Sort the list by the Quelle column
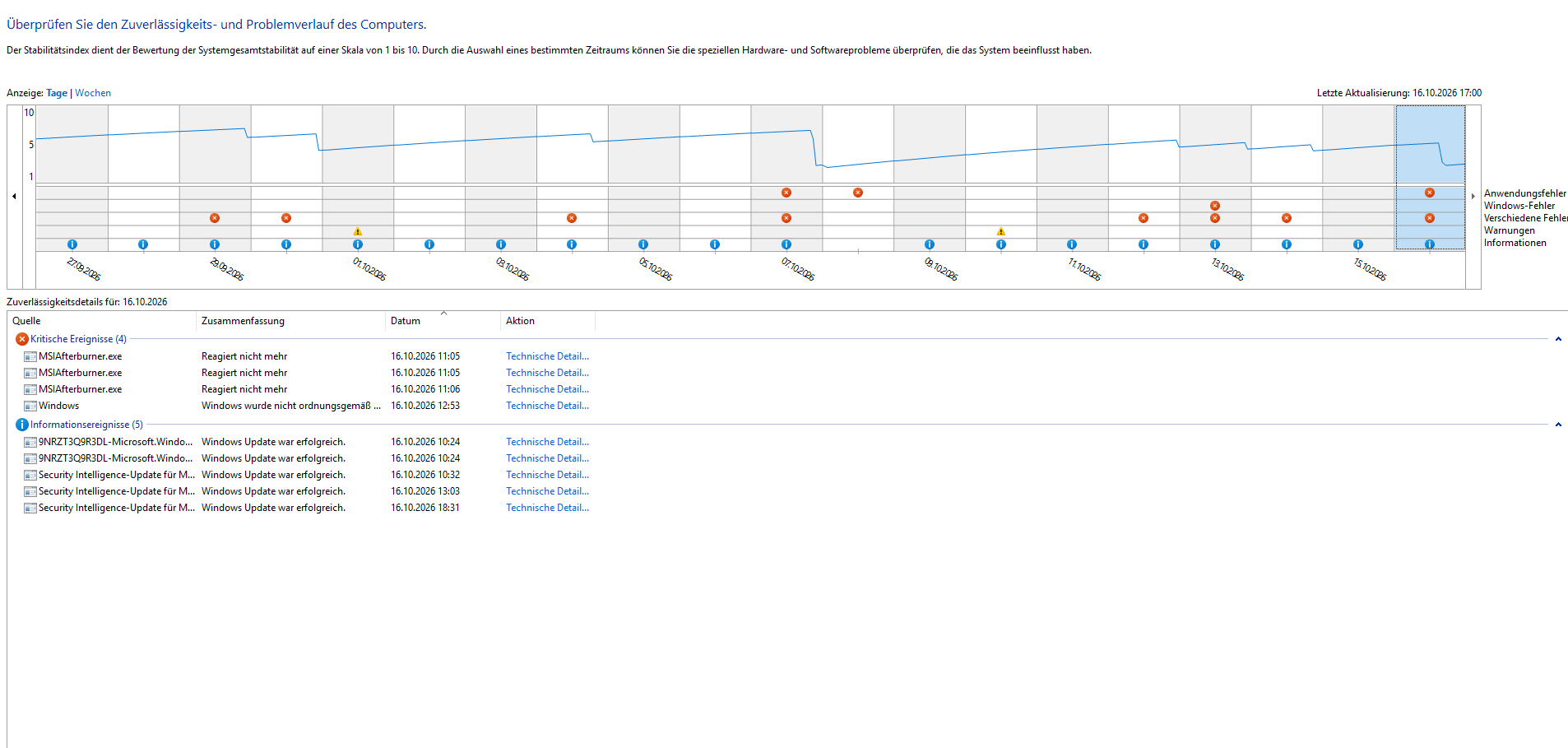The image size is (1568, 748). click(x=101, y=321)
